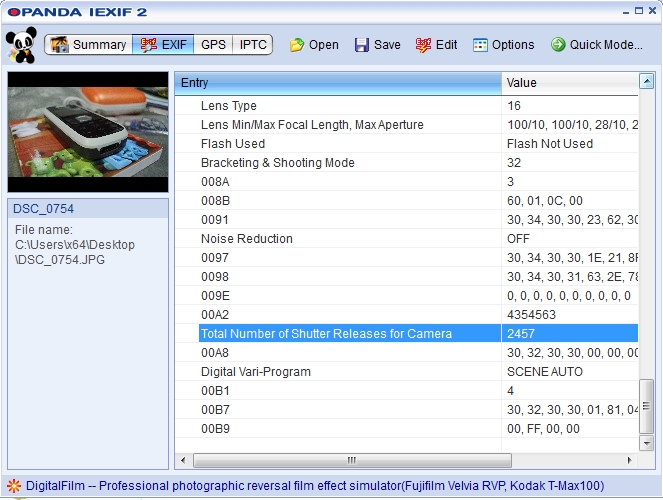The width and height of the screenshot is (663, 500).
Task: Select the 0098 entry row
Action: [x=407, y=277]
